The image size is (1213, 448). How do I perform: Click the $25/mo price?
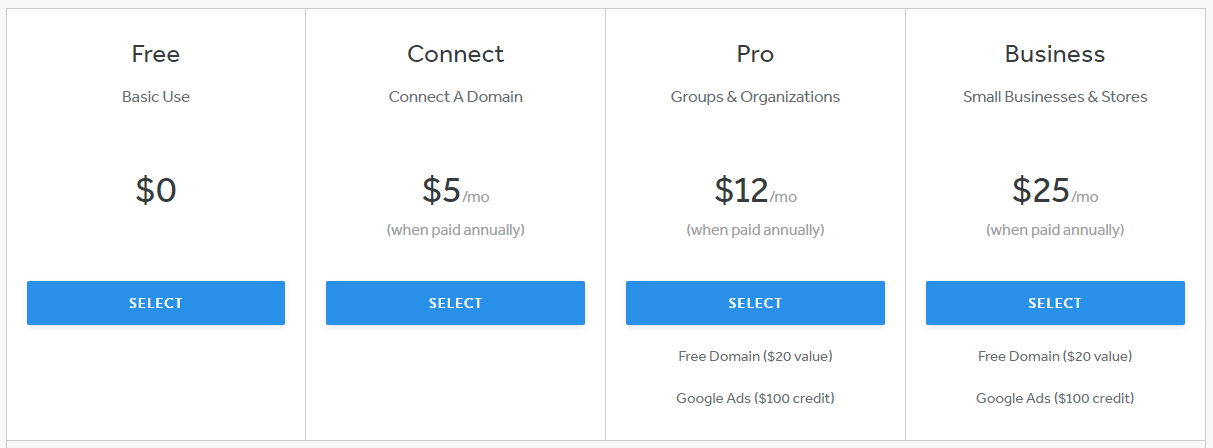click(x=1055, y=190)
